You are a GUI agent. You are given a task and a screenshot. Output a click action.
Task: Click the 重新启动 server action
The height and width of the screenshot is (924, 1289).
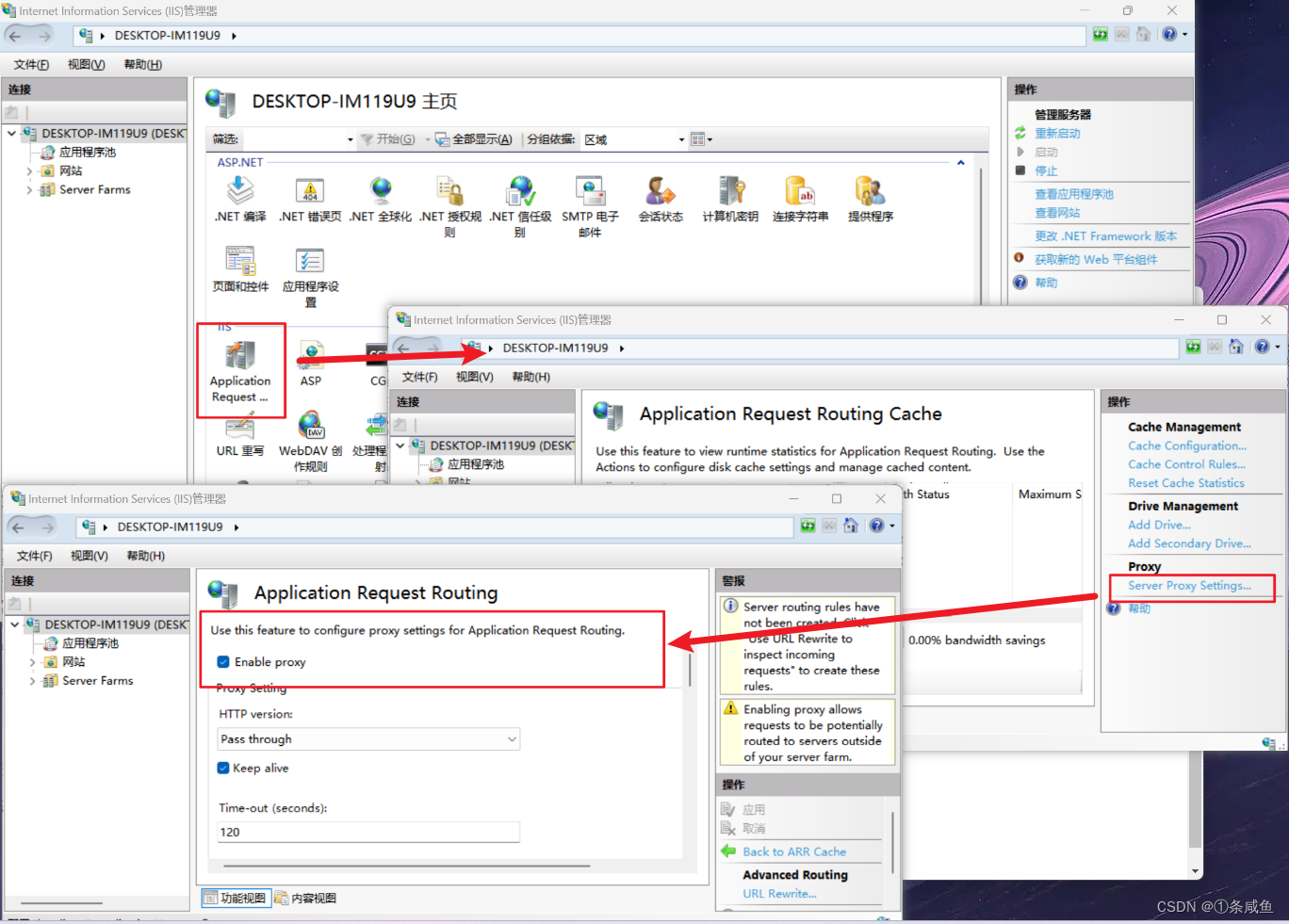pyautogui.click(x=1057, y=134)
